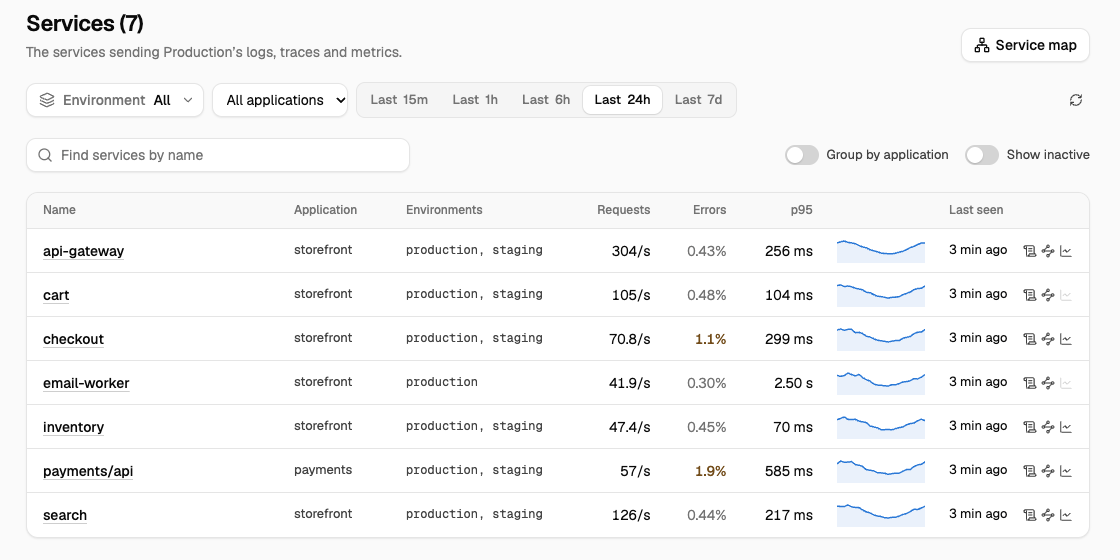
Task: Open traces icon for email-worker row
Action: [x=1048, y=383]
